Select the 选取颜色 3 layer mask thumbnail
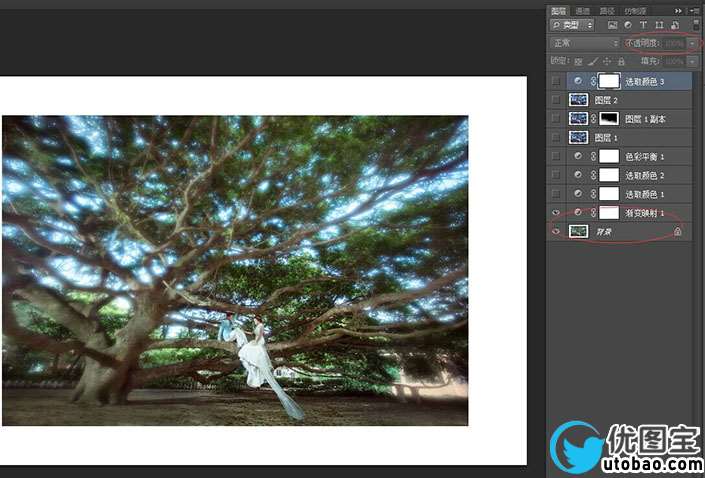This screenshot has width=705, height=478. [x=609, y=81]
